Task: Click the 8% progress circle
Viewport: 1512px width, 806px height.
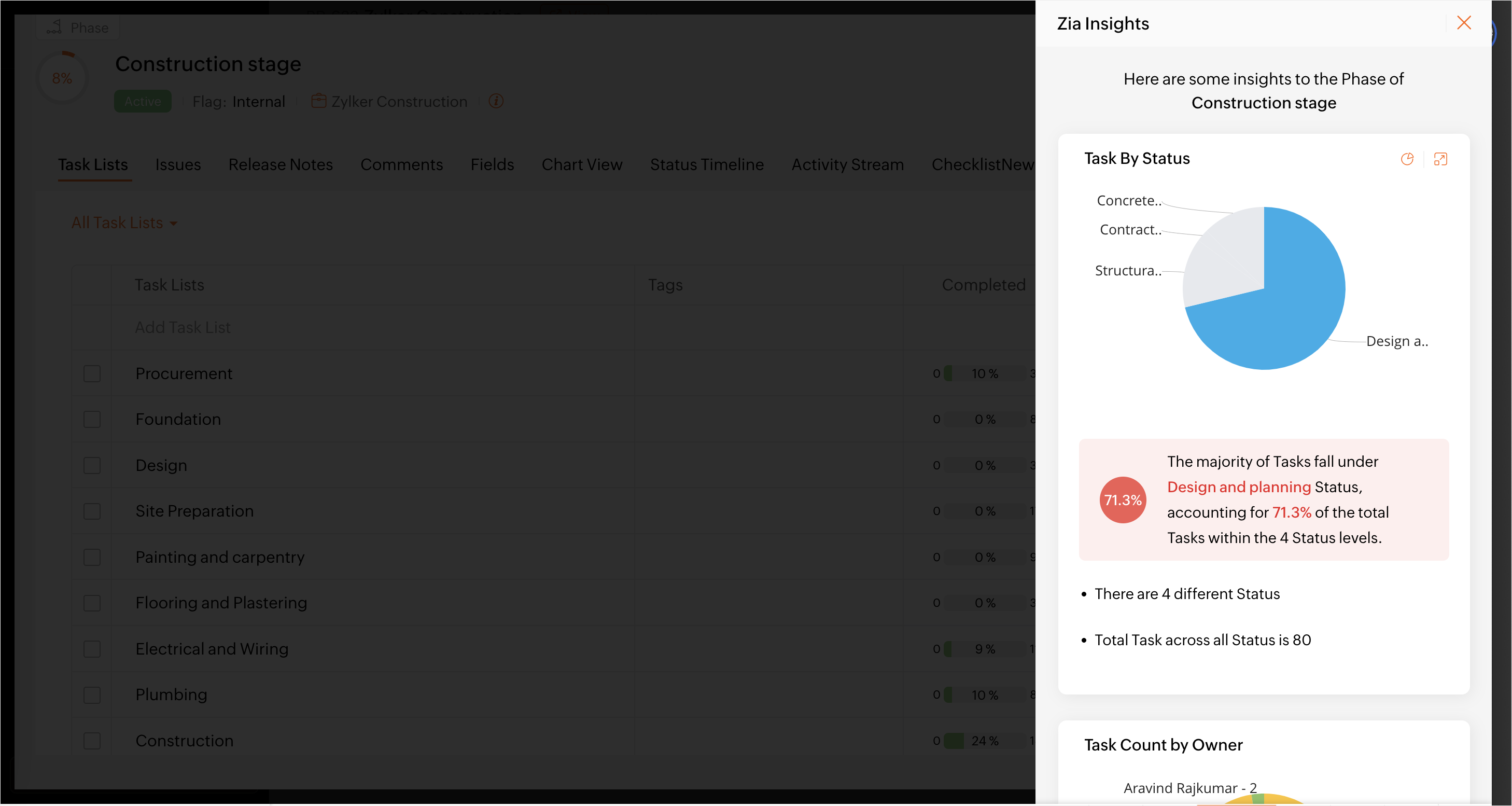Action: pos(62,78)
